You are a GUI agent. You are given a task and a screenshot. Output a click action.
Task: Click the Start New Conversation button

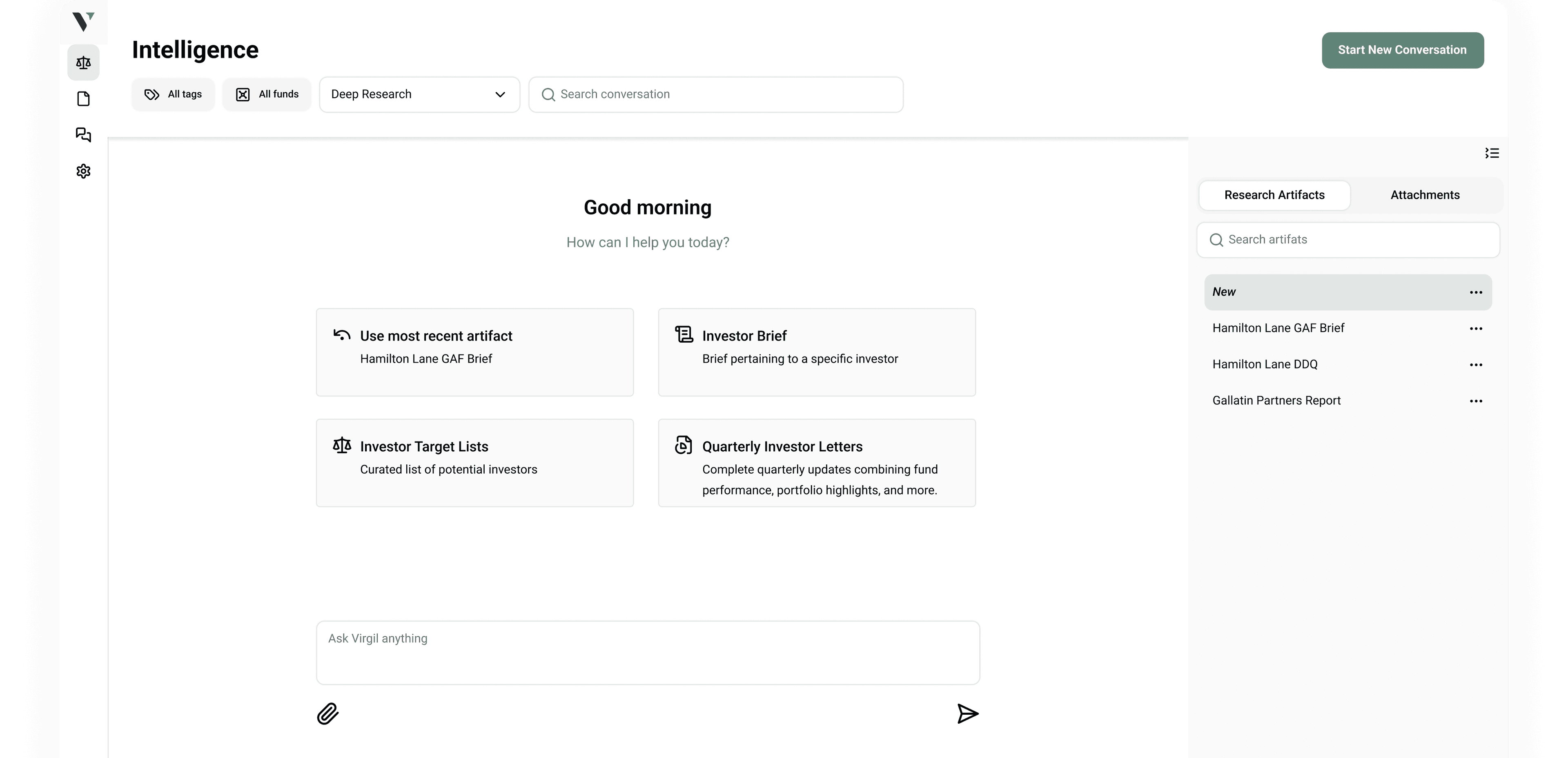[x=1402, y=50]
